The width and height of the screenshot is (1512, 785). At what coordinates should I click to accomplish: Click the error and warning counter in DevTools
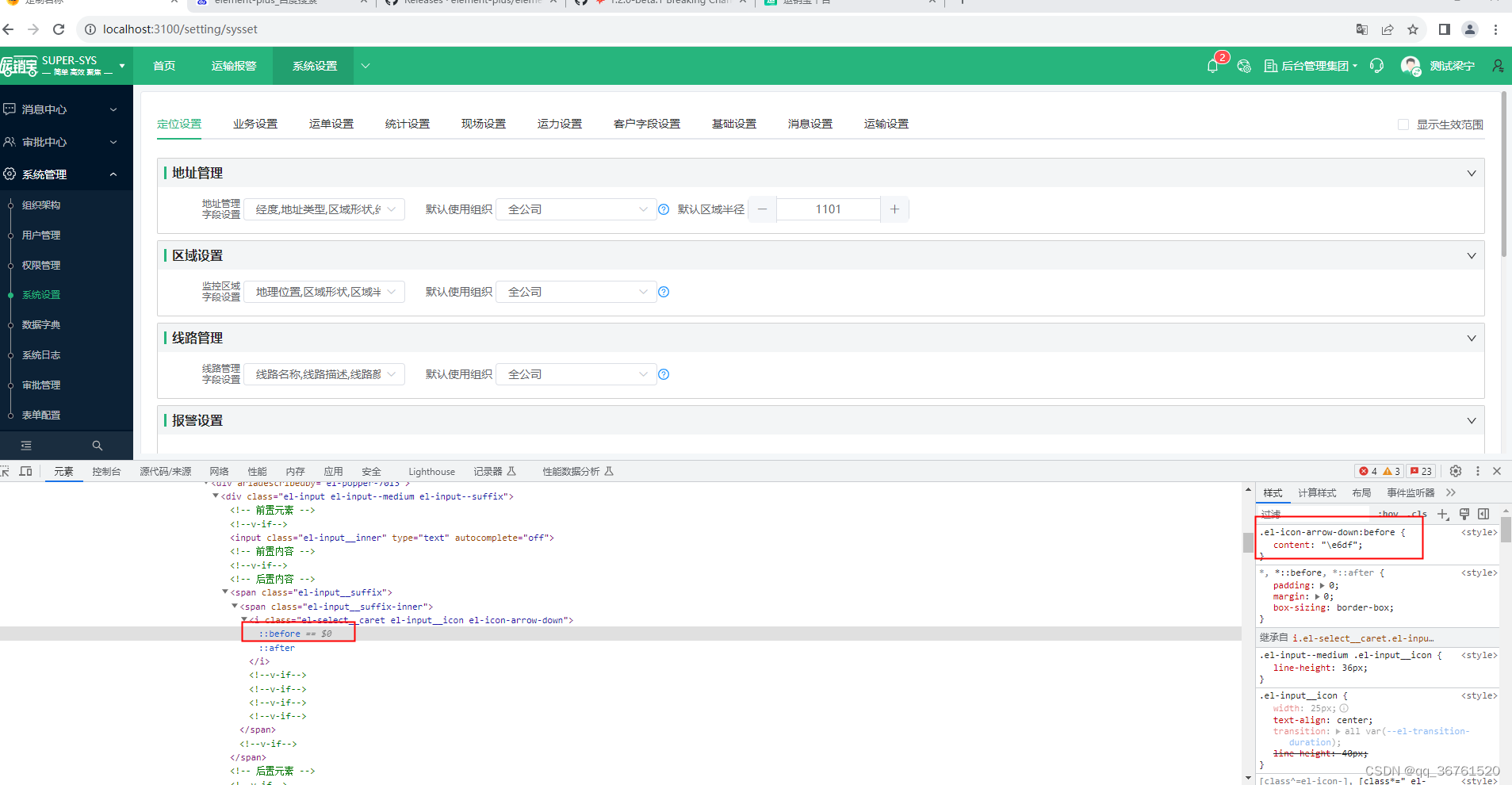[x=1380, y=471]
